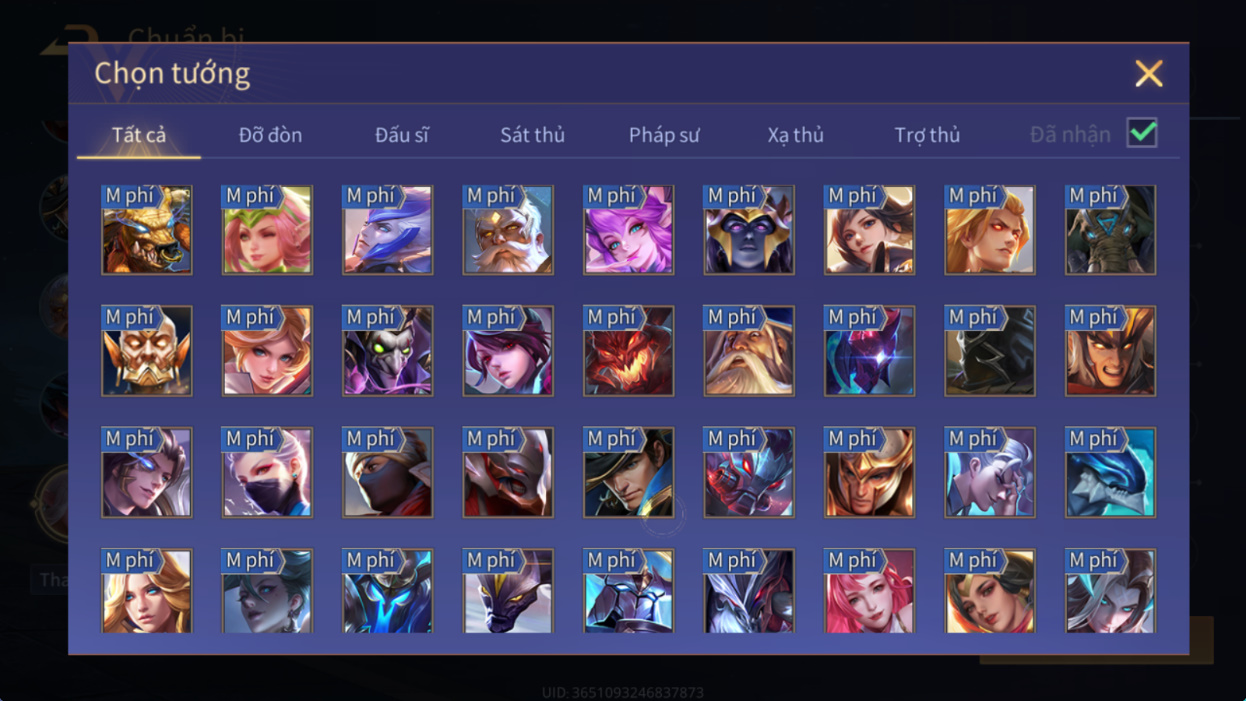Select the cowboy hat gunslinger hero
Screen dimensions: 1246x701
(629, 472)
